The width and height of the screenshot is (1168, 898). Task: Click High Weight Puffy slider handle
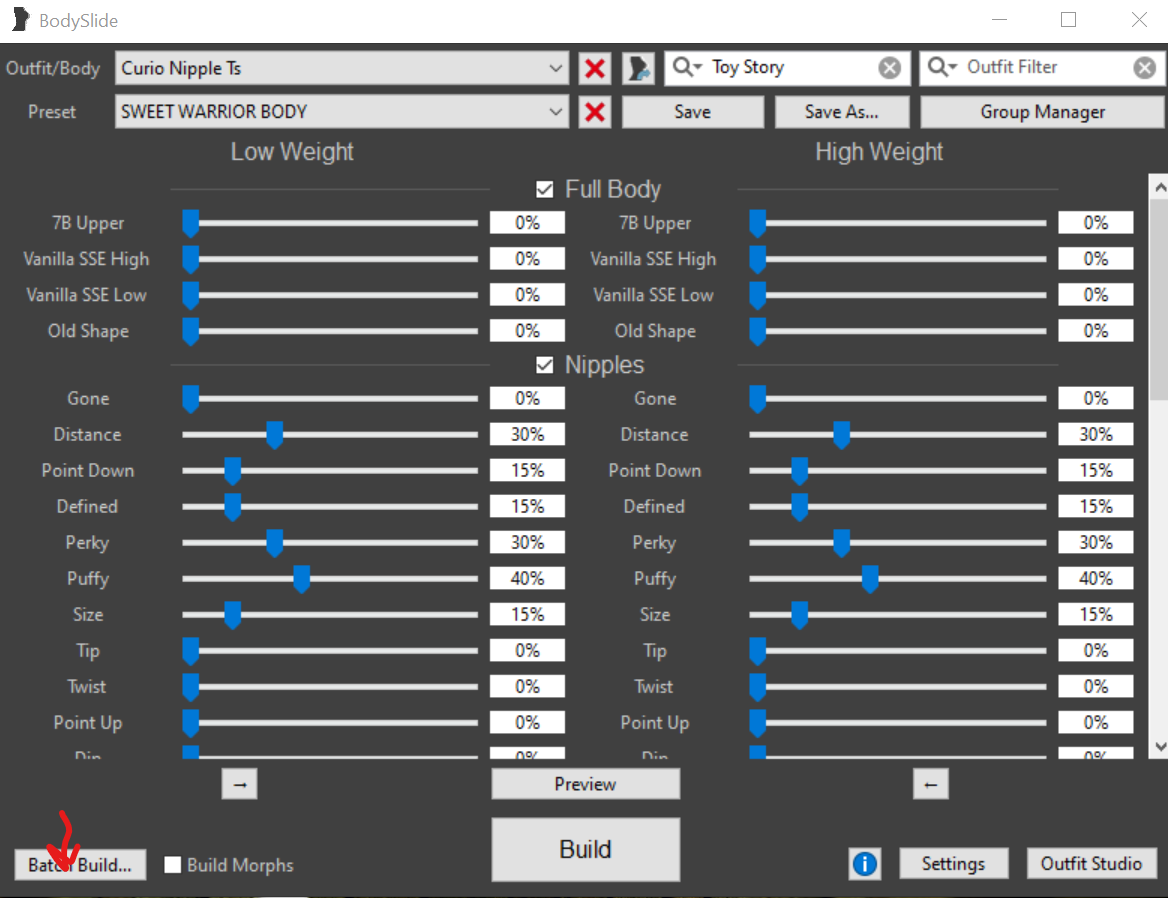pos(869,579)
